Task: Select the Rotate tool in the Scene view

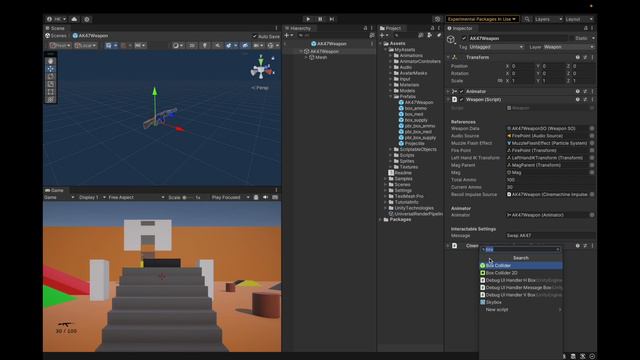Action: click(x=51, y=77)
